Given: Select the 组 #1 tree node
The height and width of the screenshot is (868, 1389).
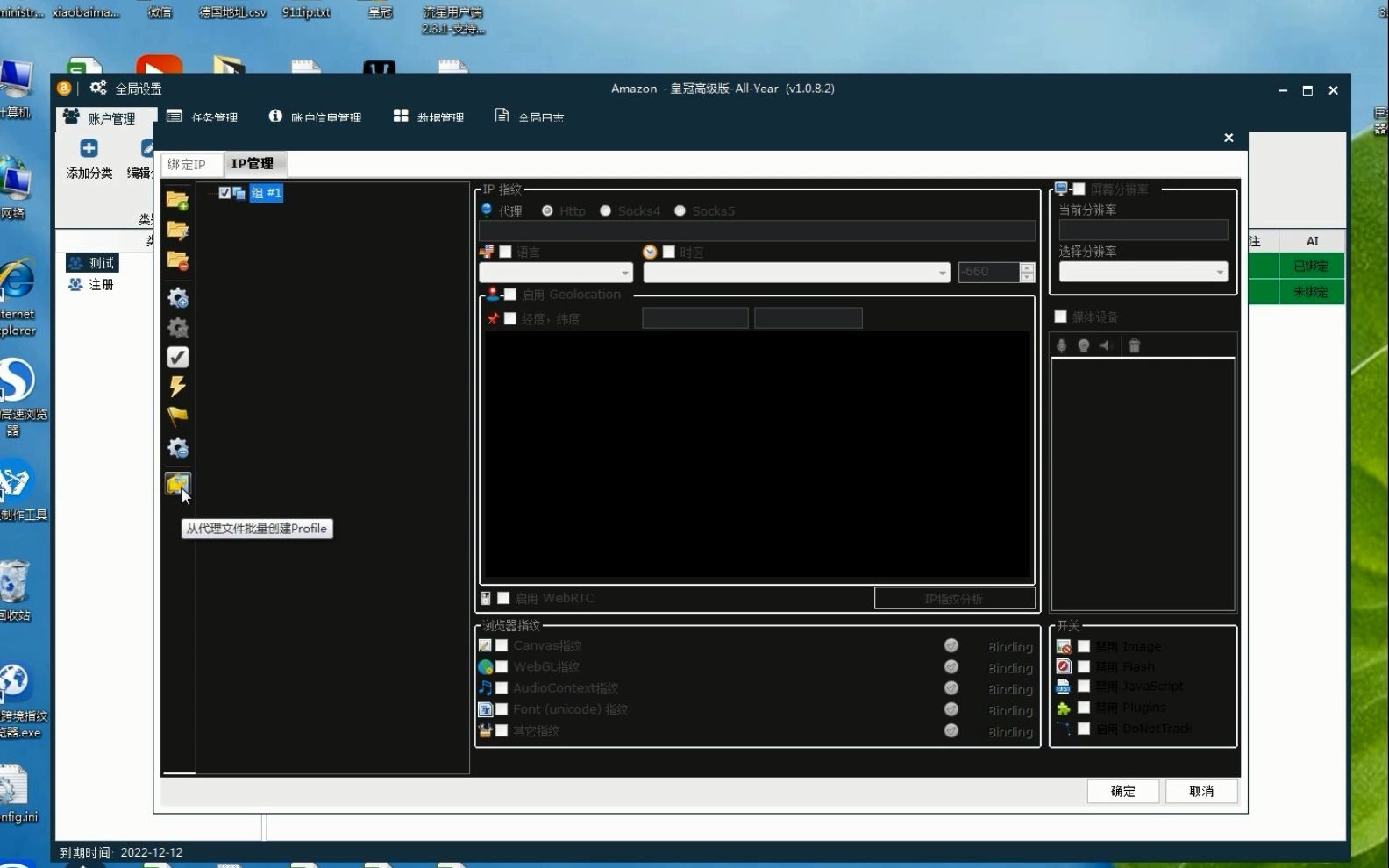Looking at the screenshot, I should pos(266,193).
